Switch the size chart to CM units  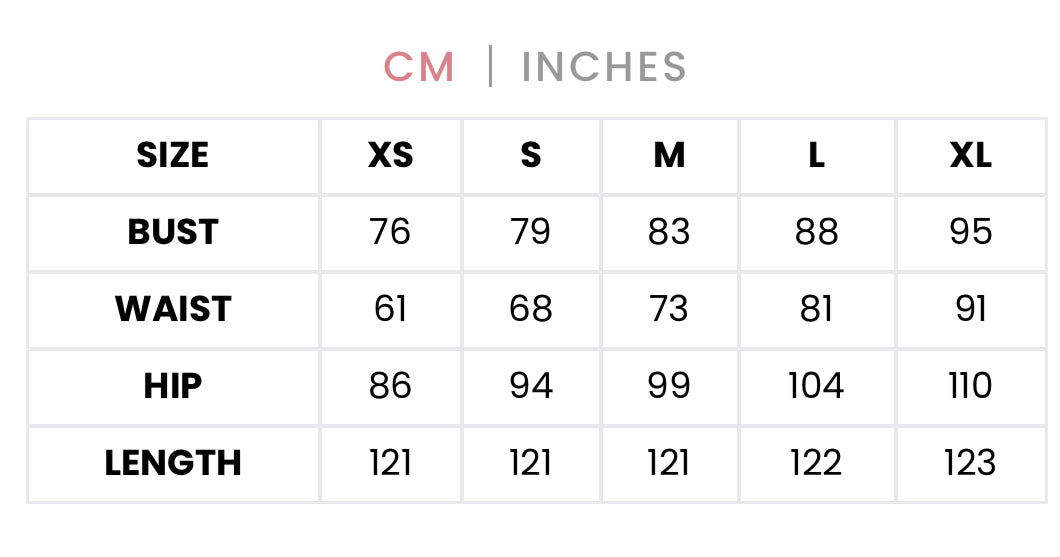(419, 68)
